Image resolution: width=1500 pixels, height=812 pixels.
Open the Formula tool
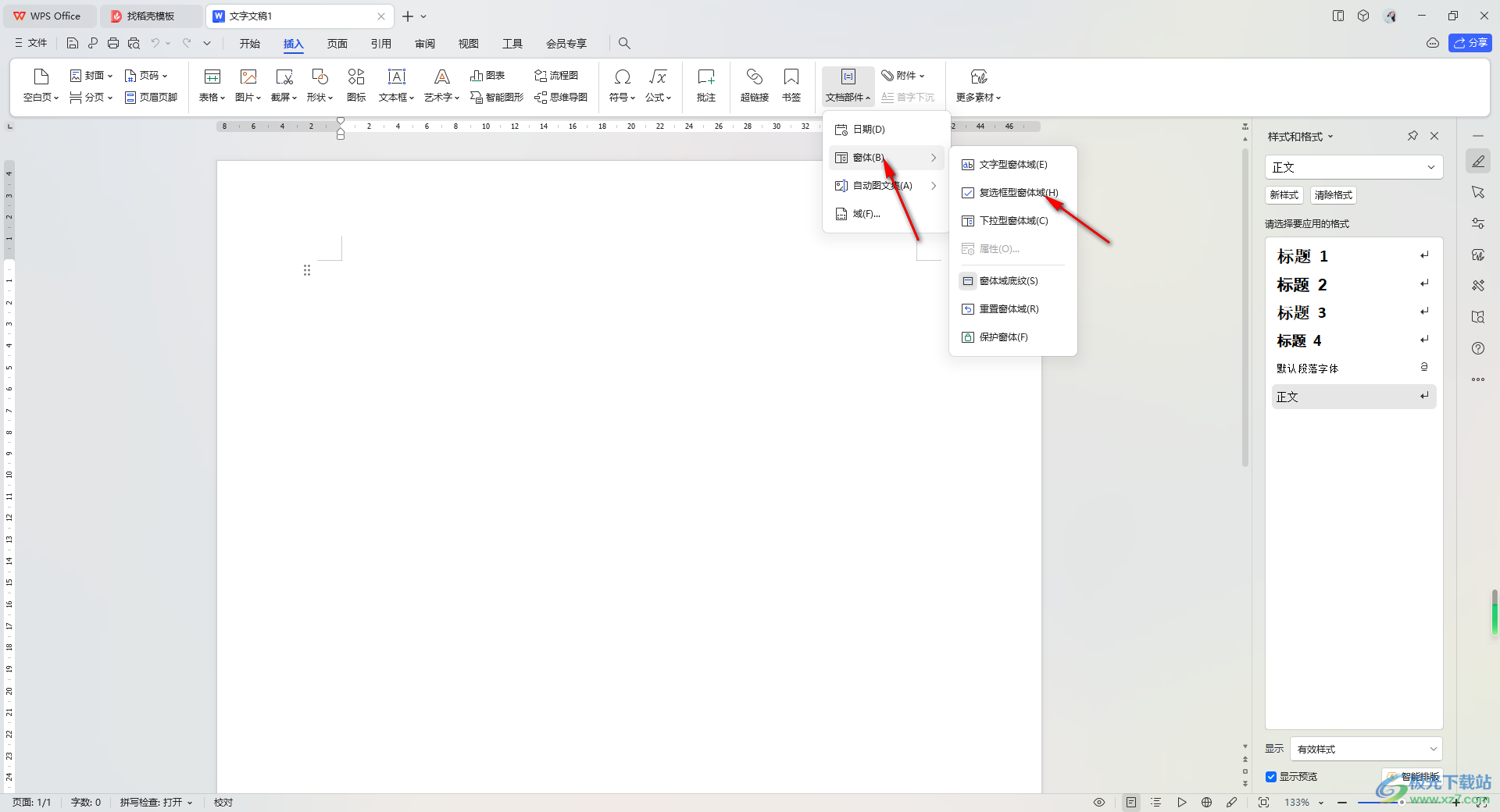[x=658, y=85]
